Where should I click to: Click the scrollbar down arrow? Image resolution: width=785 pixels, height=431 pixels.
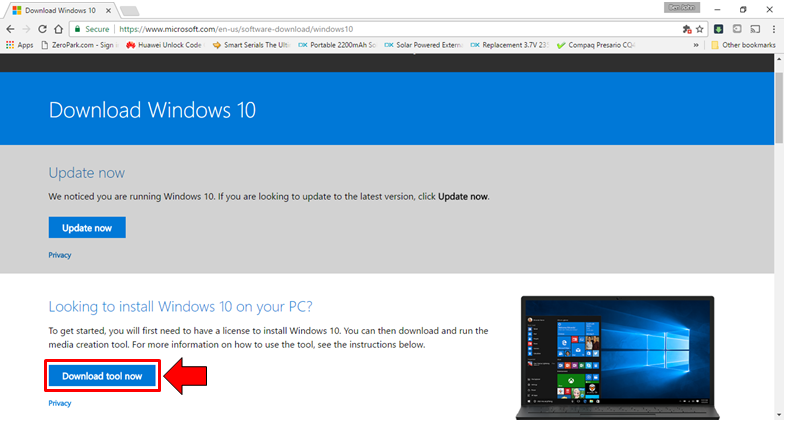[x=779, y=414]
